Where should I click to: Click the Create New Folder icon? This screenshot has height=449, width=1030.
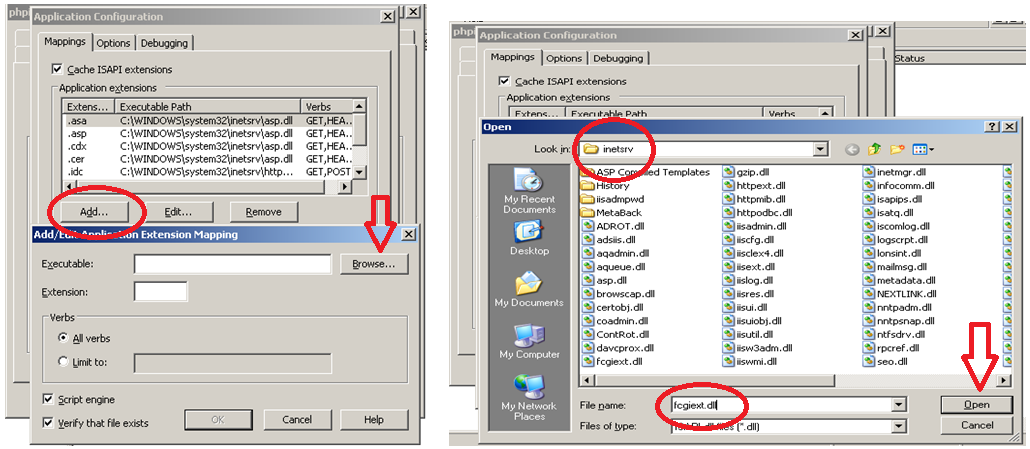(898, 149)
